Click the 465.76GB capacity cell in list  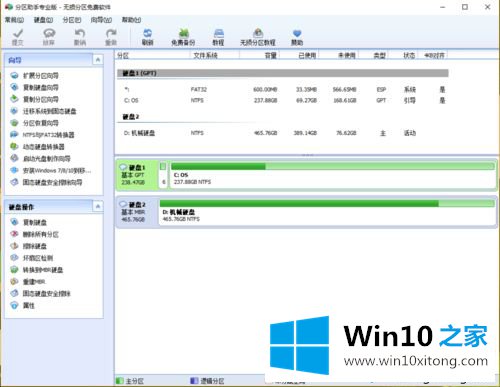point(265,133)
